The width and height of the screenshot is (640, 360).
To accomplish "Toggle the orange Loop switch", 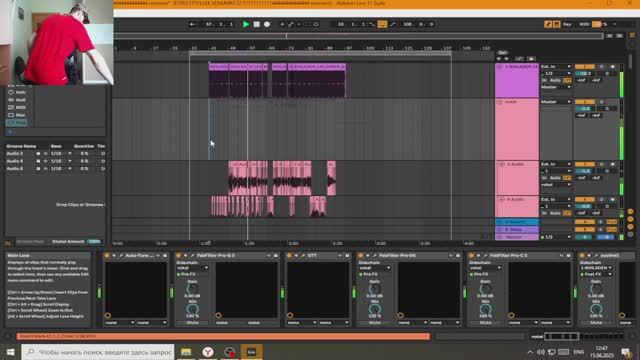I will pyautogui.click(x=382, y=24).
